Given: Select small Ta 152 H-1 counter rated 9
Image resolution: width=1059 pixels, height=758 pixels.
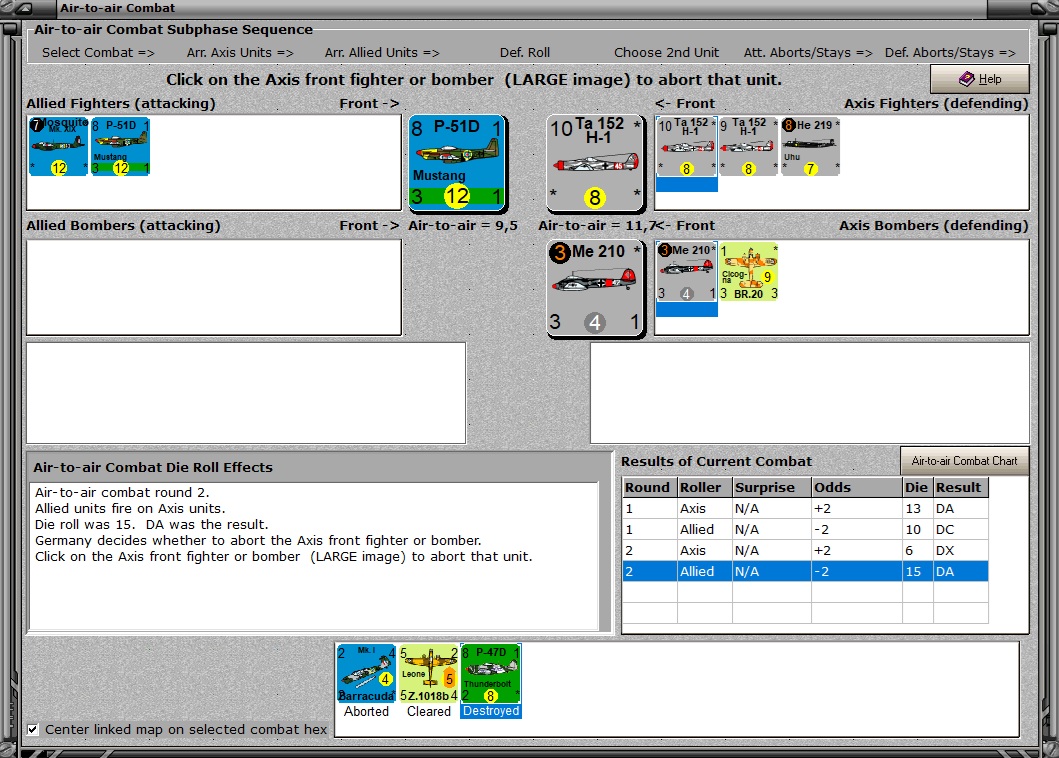Looking at the screenshot, I should 748,147.
